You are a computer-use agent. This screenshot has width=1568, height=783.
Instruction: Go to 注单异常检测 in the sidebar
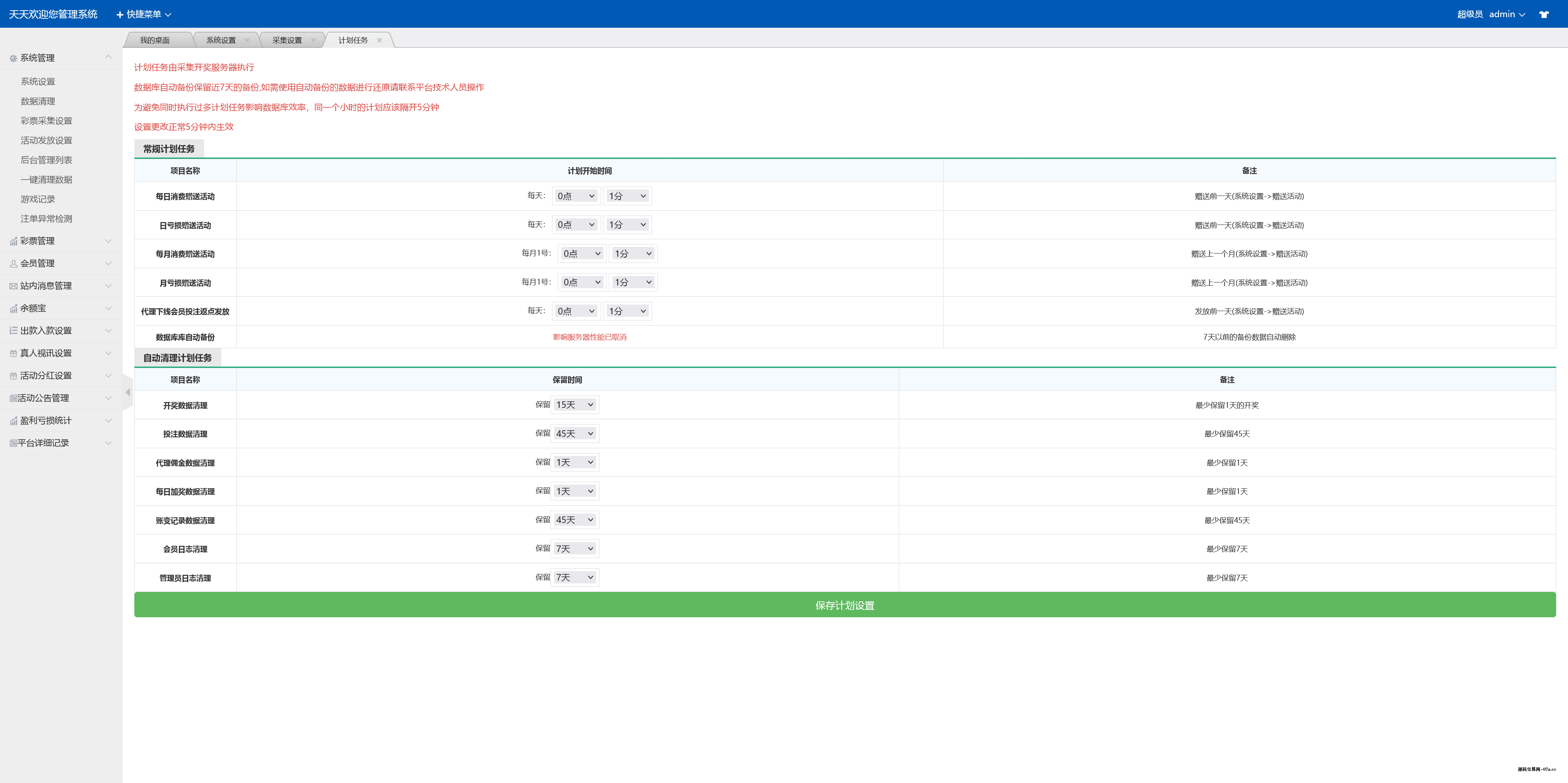46,218
